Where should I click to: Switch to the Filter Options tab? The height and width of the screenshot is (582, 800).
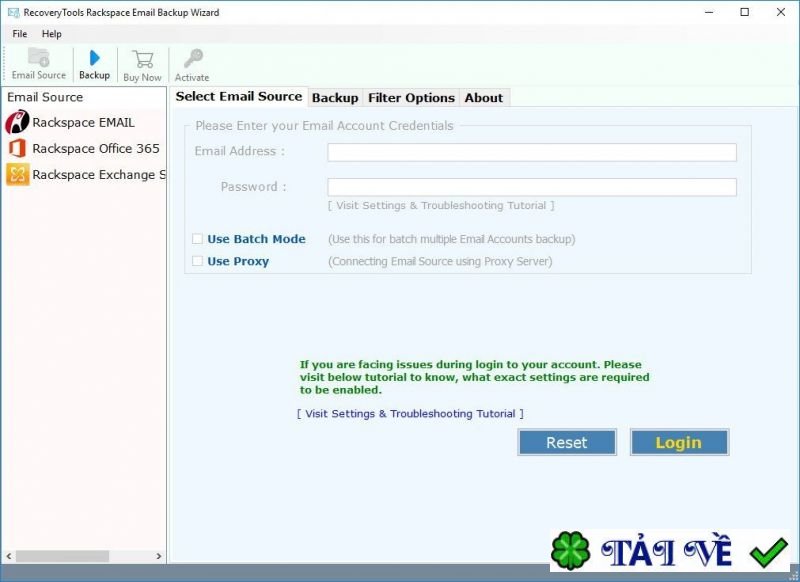(411, 98)
